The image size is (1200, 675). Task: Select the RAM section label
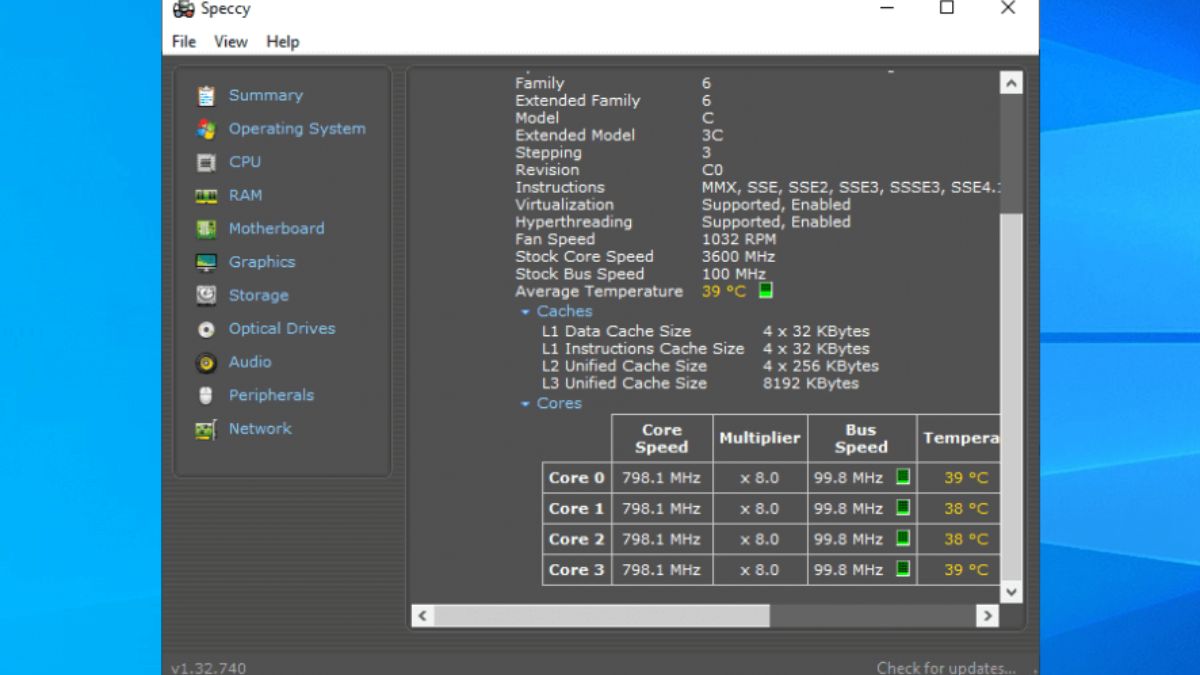click(x=245, y=195)
